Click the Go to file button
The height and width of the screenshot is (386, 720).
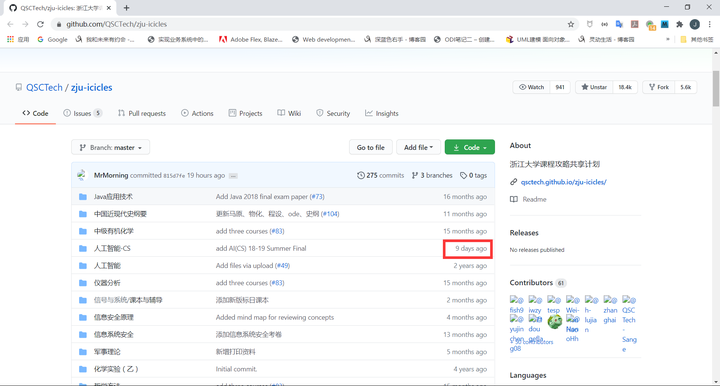pos(371,147)
